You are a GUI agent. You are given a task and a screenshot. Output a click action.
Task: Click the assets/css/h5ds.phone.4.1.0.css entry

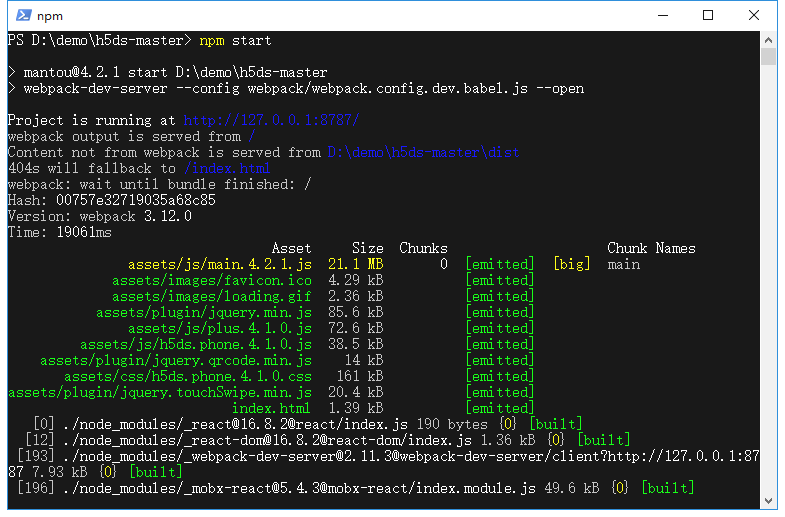tap(188, 376)
